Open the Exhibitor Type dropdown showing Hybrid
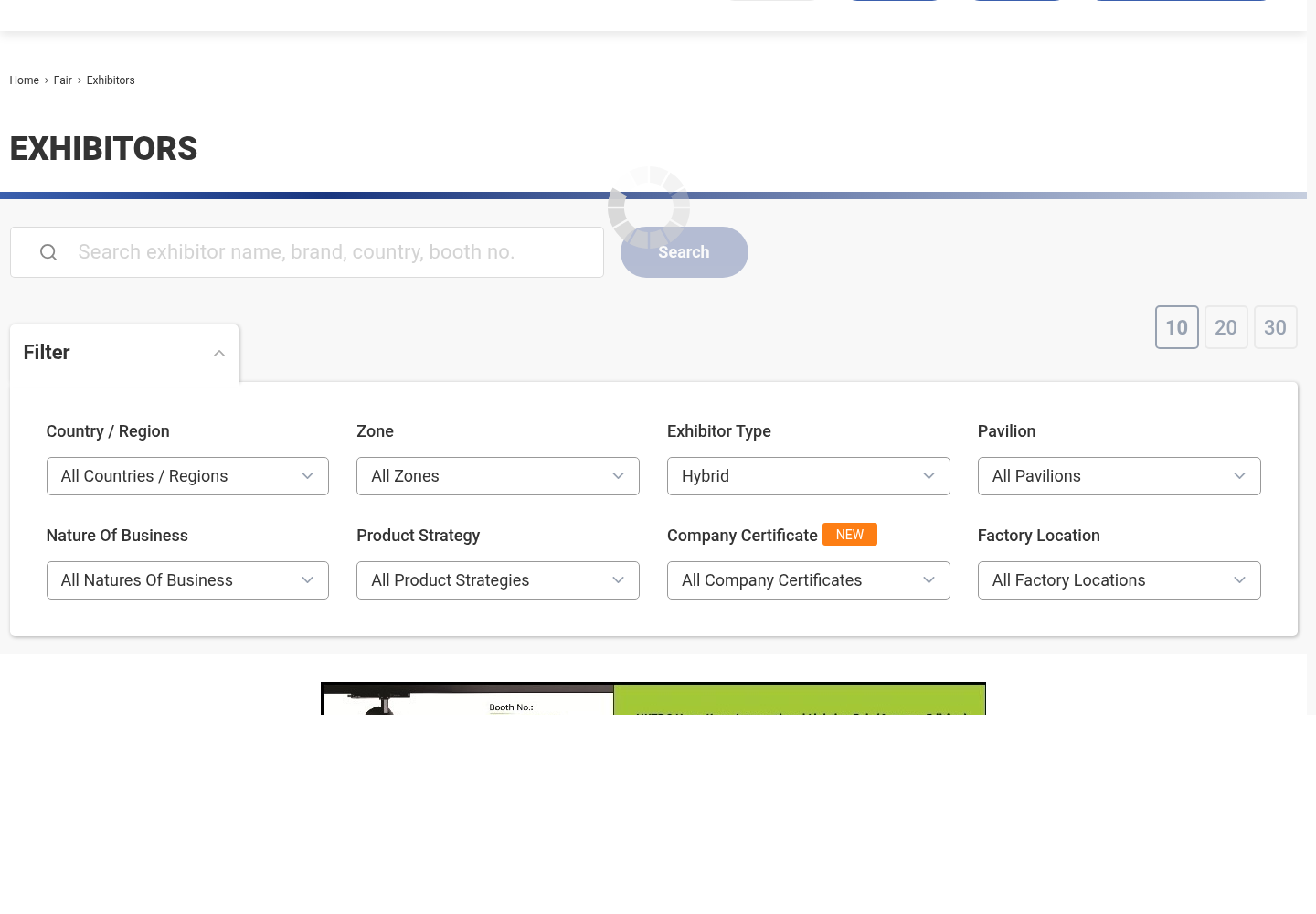The image size is (1316, 914). [809, 476]
